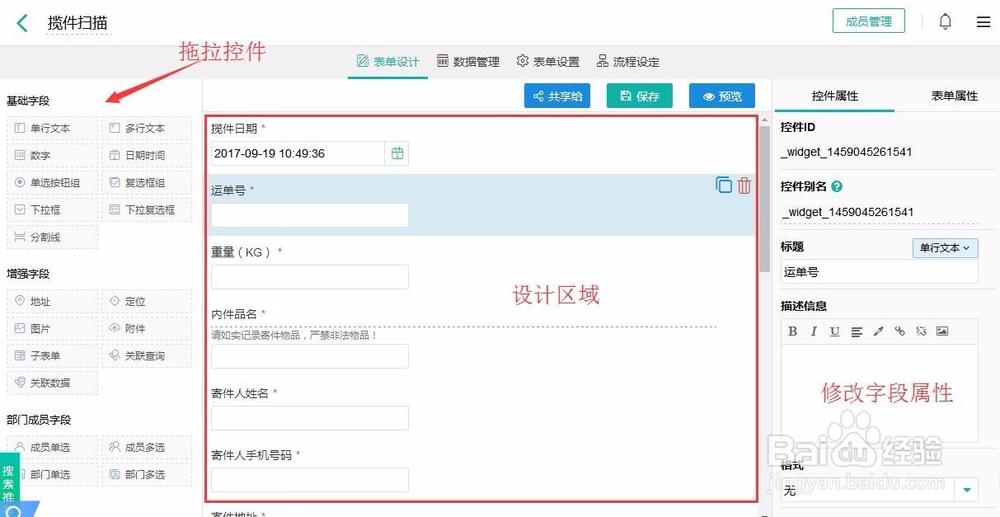Select the 下拉框 widget

tap(52, 210)
